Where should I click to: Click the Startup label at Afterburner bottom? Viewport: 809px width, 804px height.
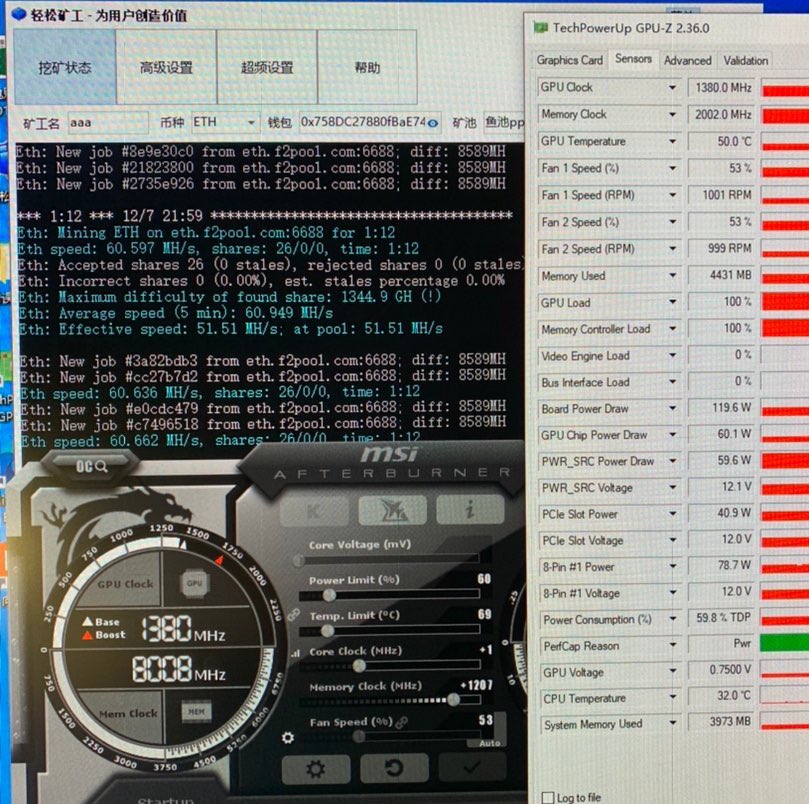click(x=166, y=800)
